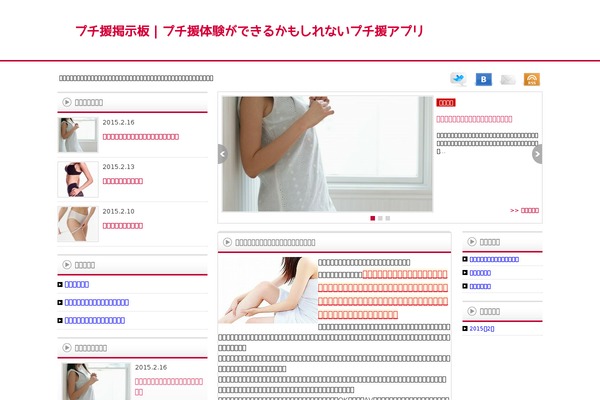
Task: Click the main article heading beside play icon
Action: pyautogui.click(x=275, y=242)
